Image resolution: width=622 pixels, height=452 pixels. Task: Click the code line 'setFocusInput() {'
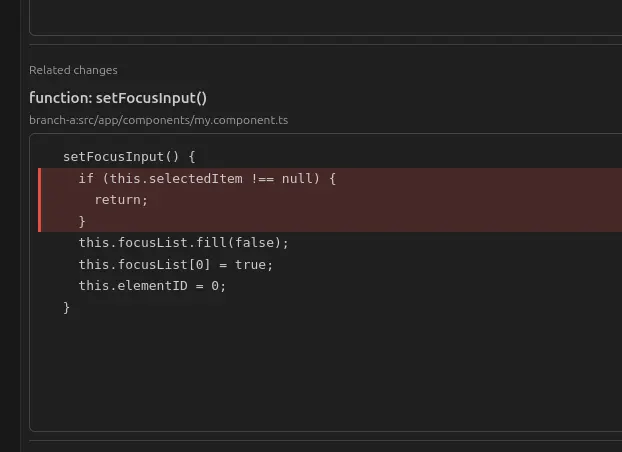[129, 157]
